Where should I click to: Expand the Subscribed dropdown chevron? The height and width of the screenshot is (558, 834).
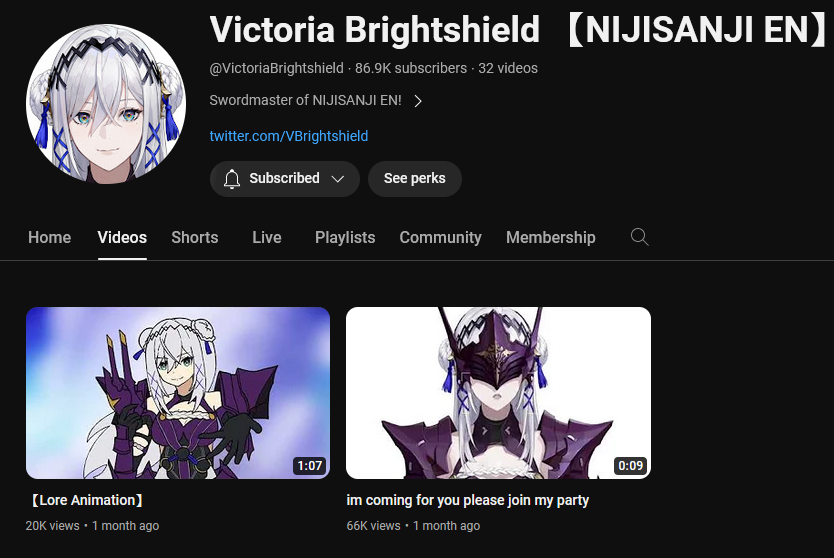tap(338, 179)
